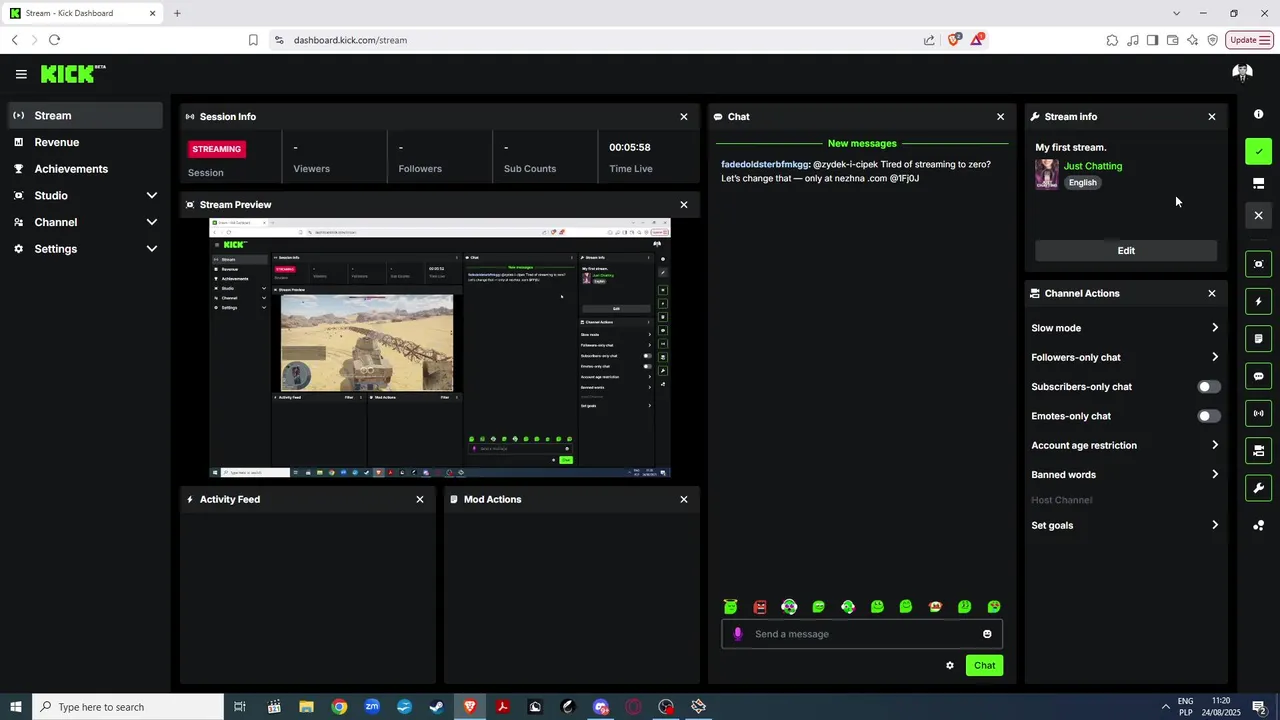Click the info icon in right sidebar
This screenshot has height=720, width=1280.
point(1259,115)
